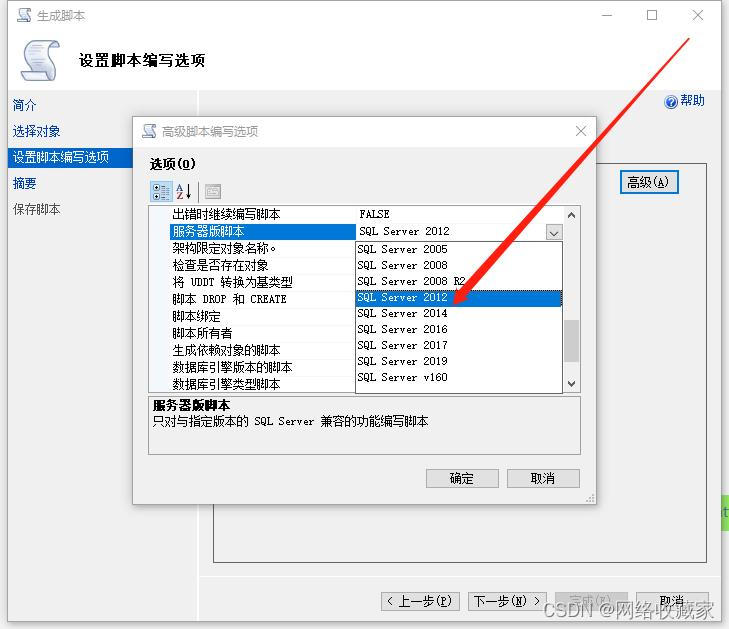Click the Categorized view icon in options toolbar
This screenshot has width=729, height=629.
point(161,192)
